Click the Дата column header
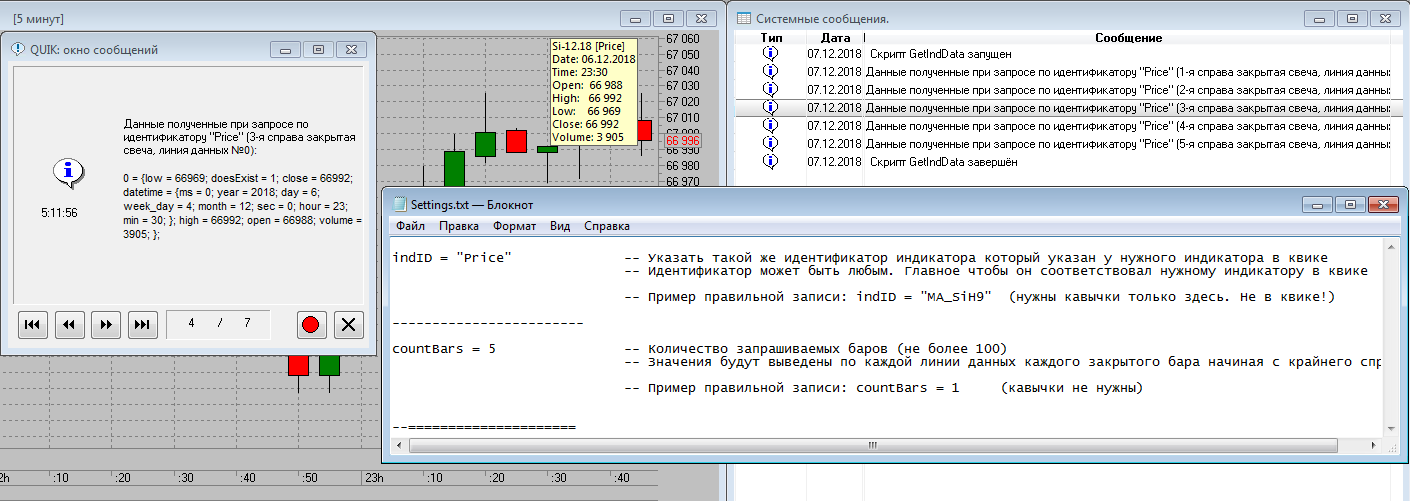The image size is (1410, 501). tap(834, 38)
